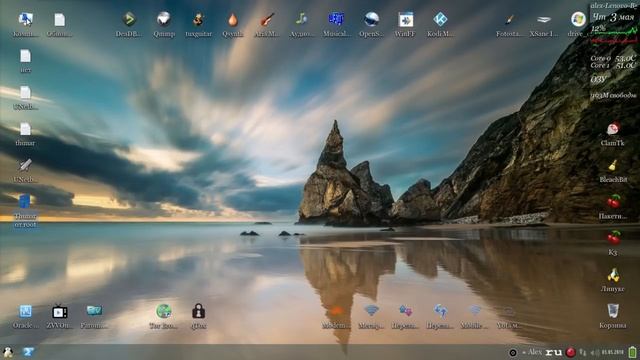Open the Audio music-note icon
The height and width of the screenshot is (360, 640).
(x=302, y=19)
